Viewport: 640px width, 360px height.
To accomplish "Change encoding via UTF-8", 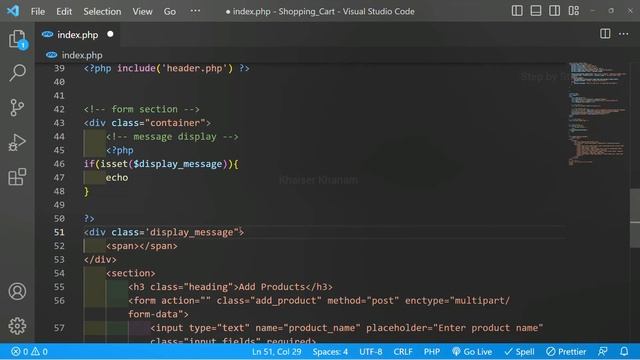I will 371,351.
